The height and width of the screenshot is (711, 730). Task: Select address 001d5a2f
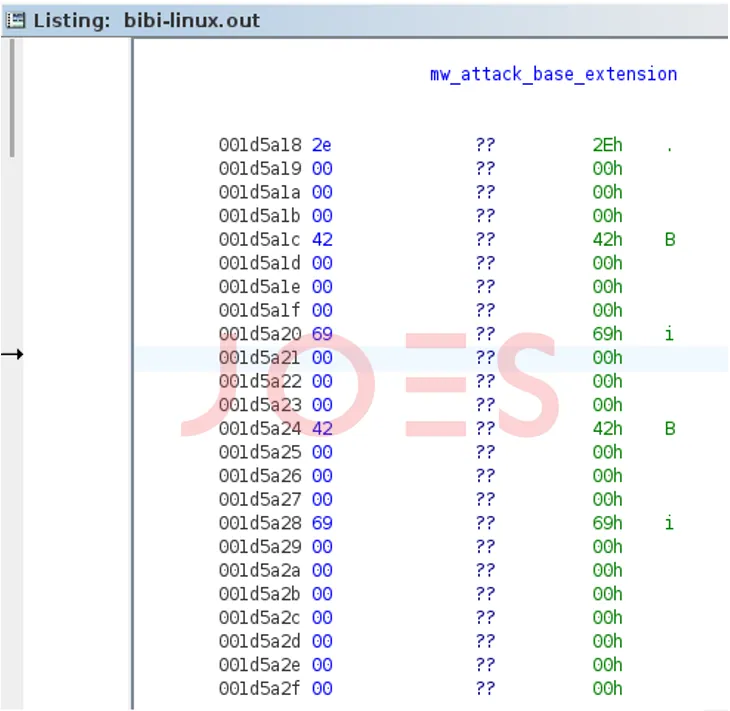coord(260,689)
